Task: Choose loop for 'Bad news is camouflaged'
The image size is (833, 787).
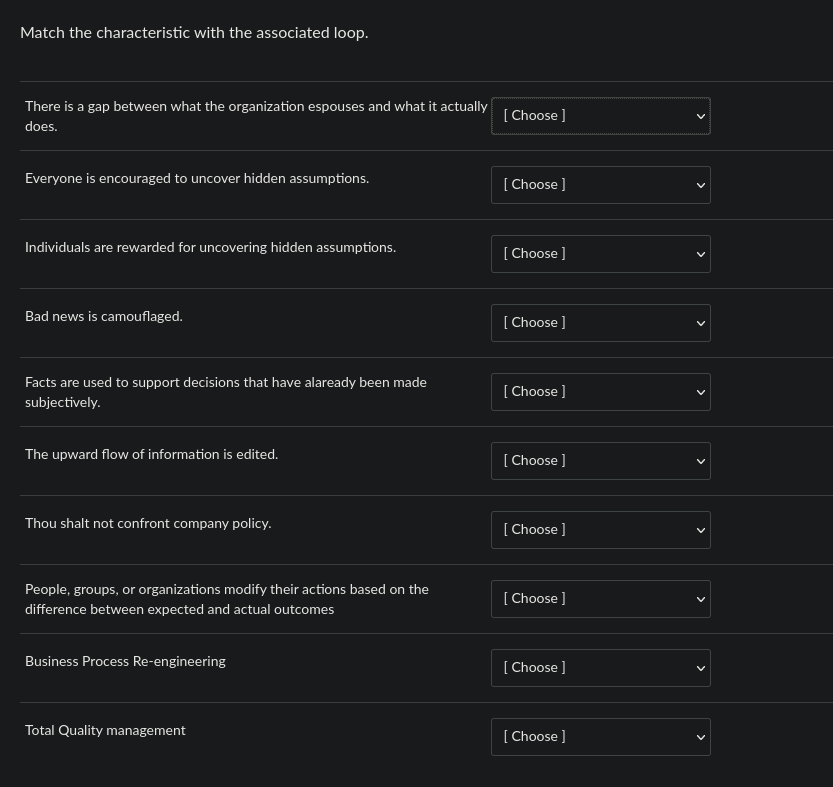Action: coord(600,323)
